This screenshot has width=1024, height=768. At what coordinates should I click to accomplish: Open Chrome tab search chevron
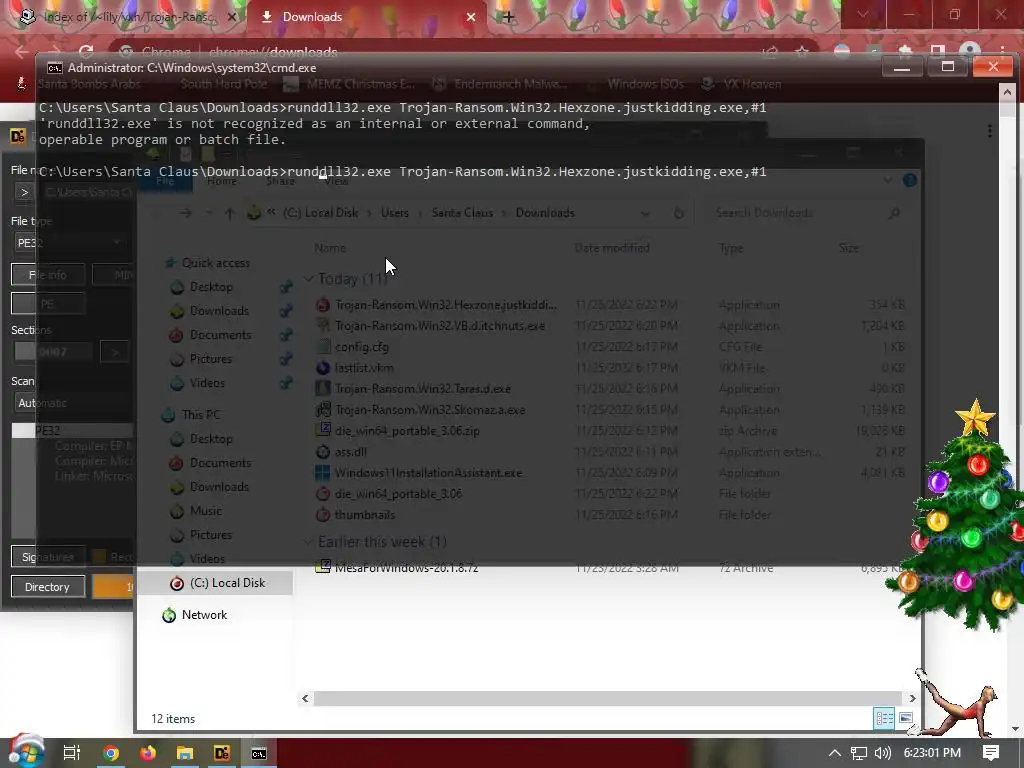pos(863,14)
